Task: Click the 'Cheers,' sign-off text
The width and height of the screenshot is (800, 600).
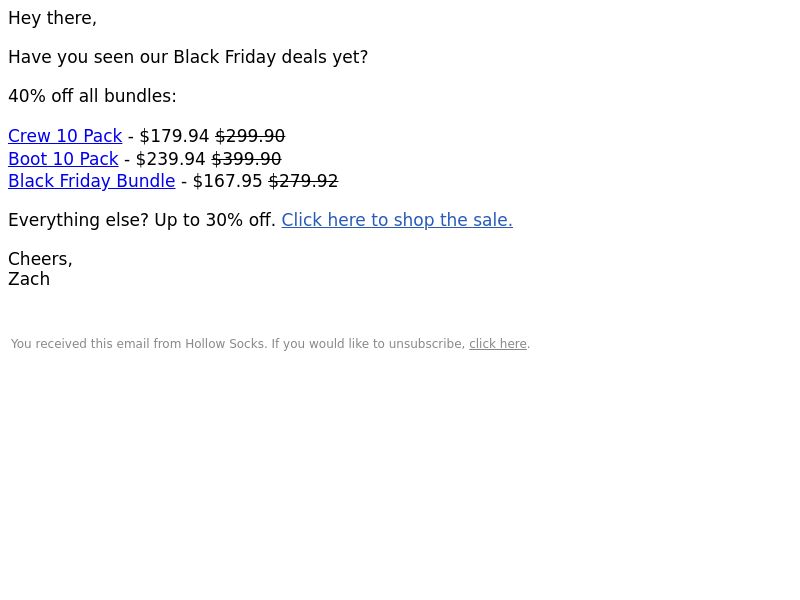Action: point(40,259)
